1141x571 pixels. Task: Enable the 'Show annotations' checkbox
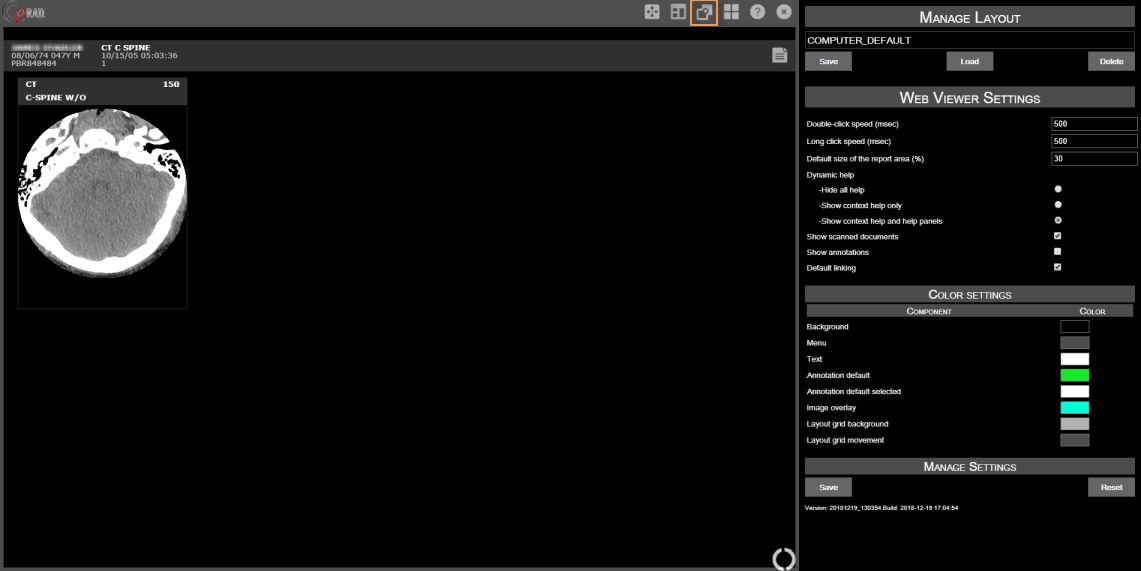pos(1058,252)
